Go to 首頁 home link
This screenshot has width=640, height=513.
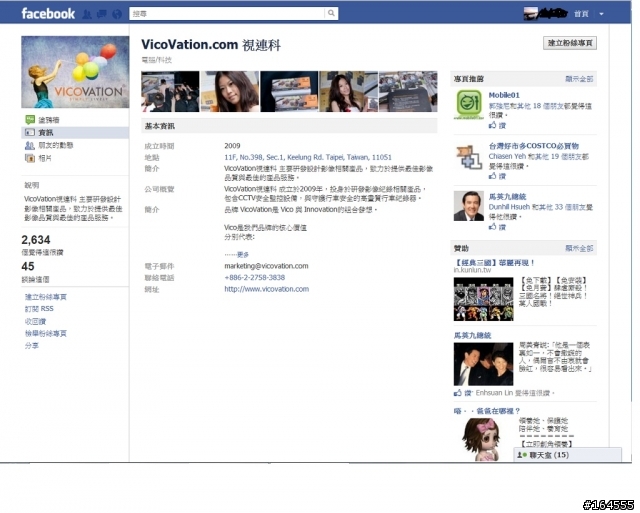(581, 14)
